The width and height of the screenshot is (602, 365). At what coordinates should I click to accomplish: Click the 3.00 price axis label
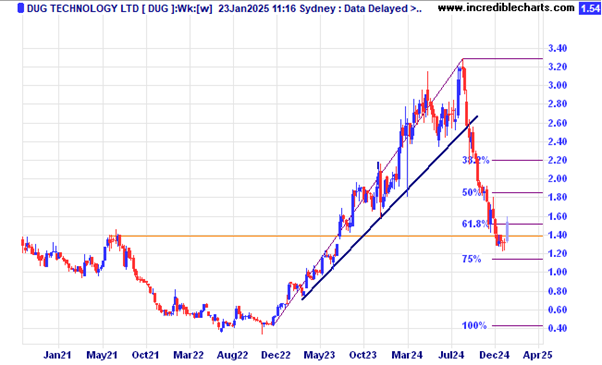(557, 86)
